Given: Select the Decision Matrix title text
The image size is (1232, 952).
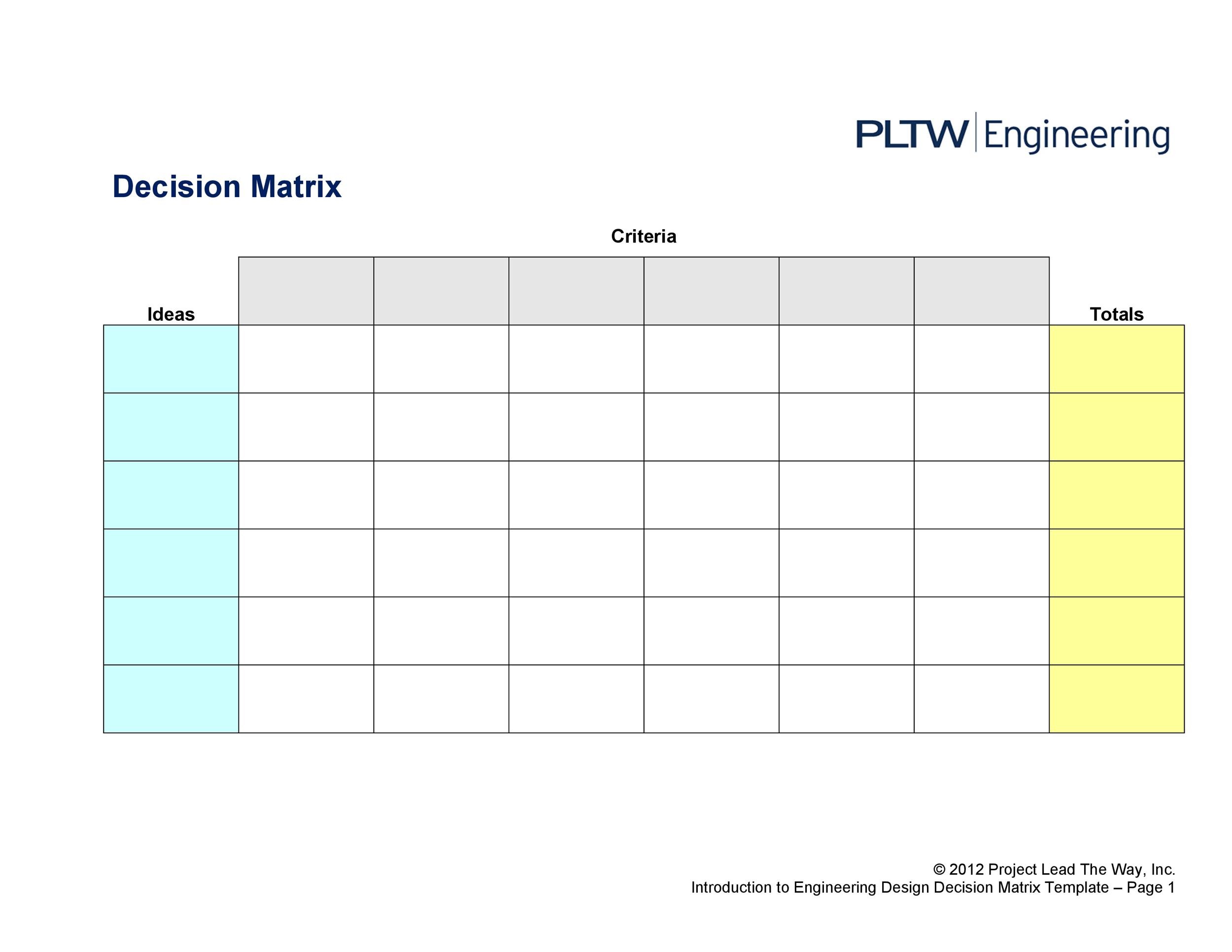Looking at the screenshot, I should pos(227,187).
